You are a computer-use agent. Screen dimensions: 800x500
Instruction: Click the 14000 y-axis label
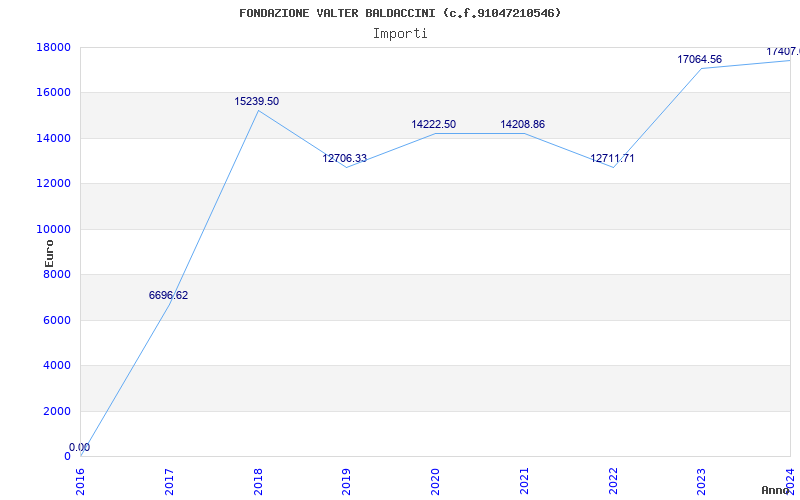tap(53, 138)
